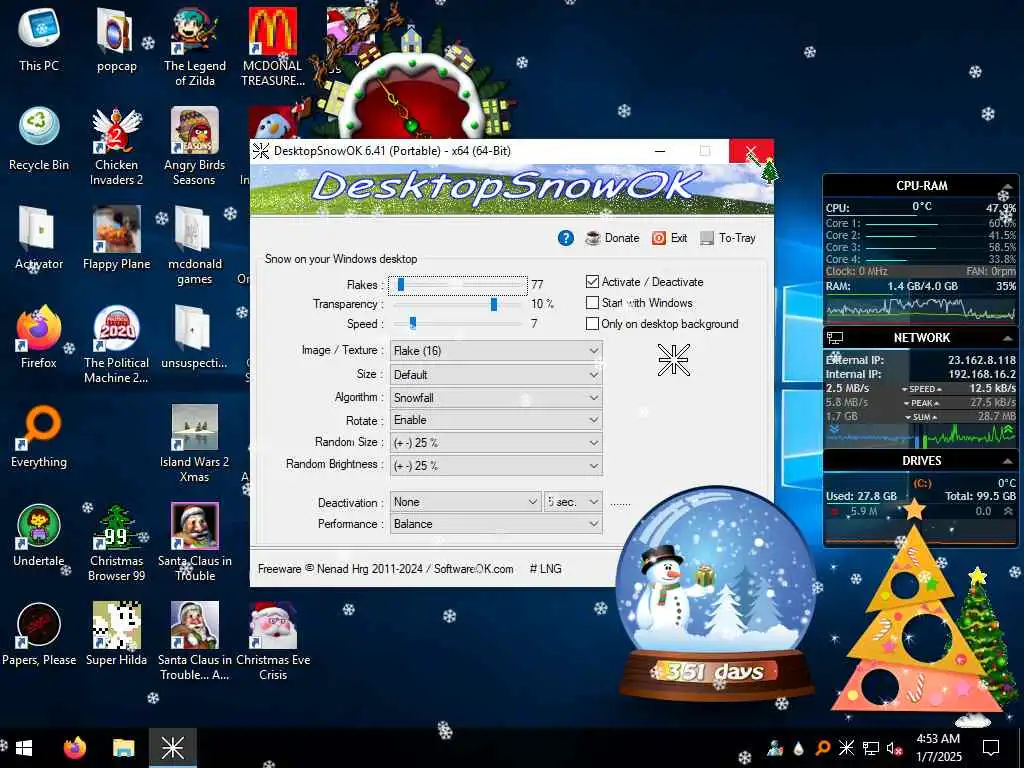
Task: Open the Random Brightness dropdown
Action: [496, 466]
